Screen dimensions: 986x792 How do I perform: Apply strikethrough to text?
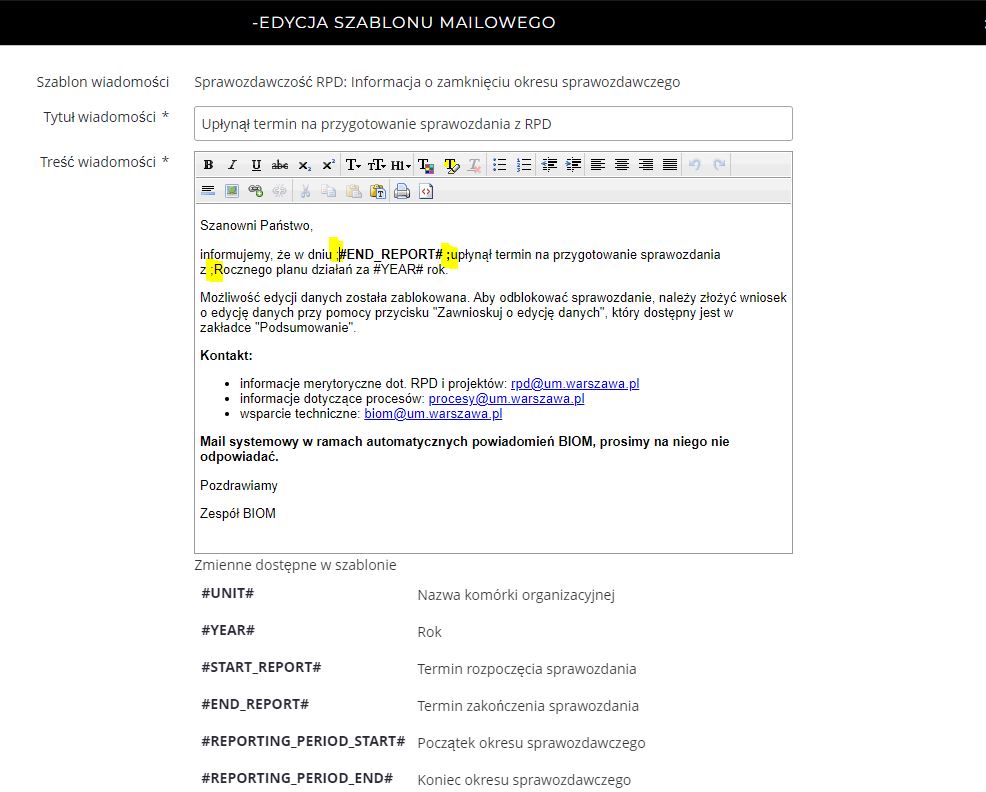click(280, 165)
